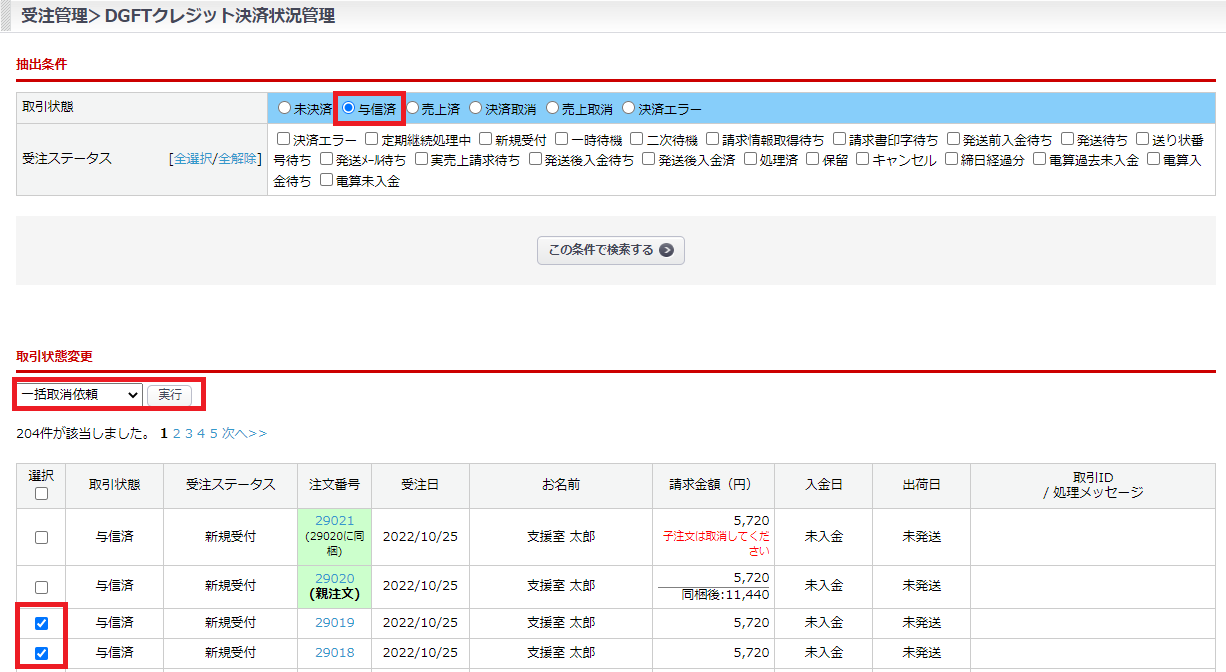The image size is (1226, 672).
Task: Click the 次へ>> pagination link
Action: [244, 434]
